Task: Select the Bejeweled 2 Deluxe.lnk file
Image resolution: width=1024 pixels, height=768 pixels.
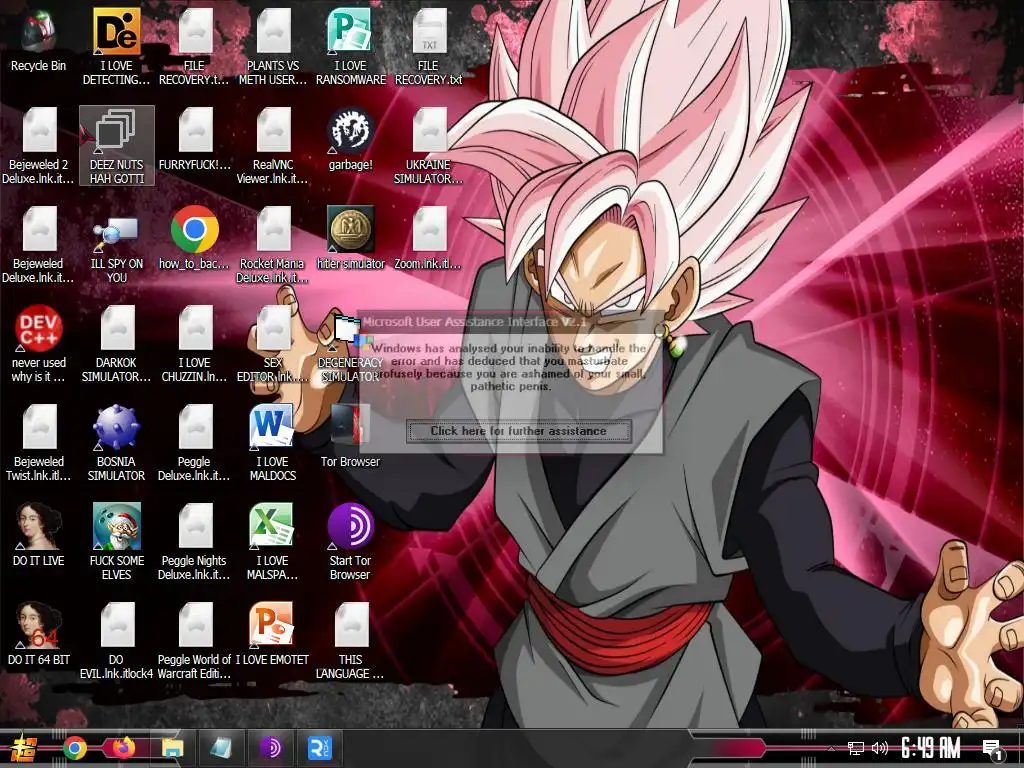Action: click(38, 146)
